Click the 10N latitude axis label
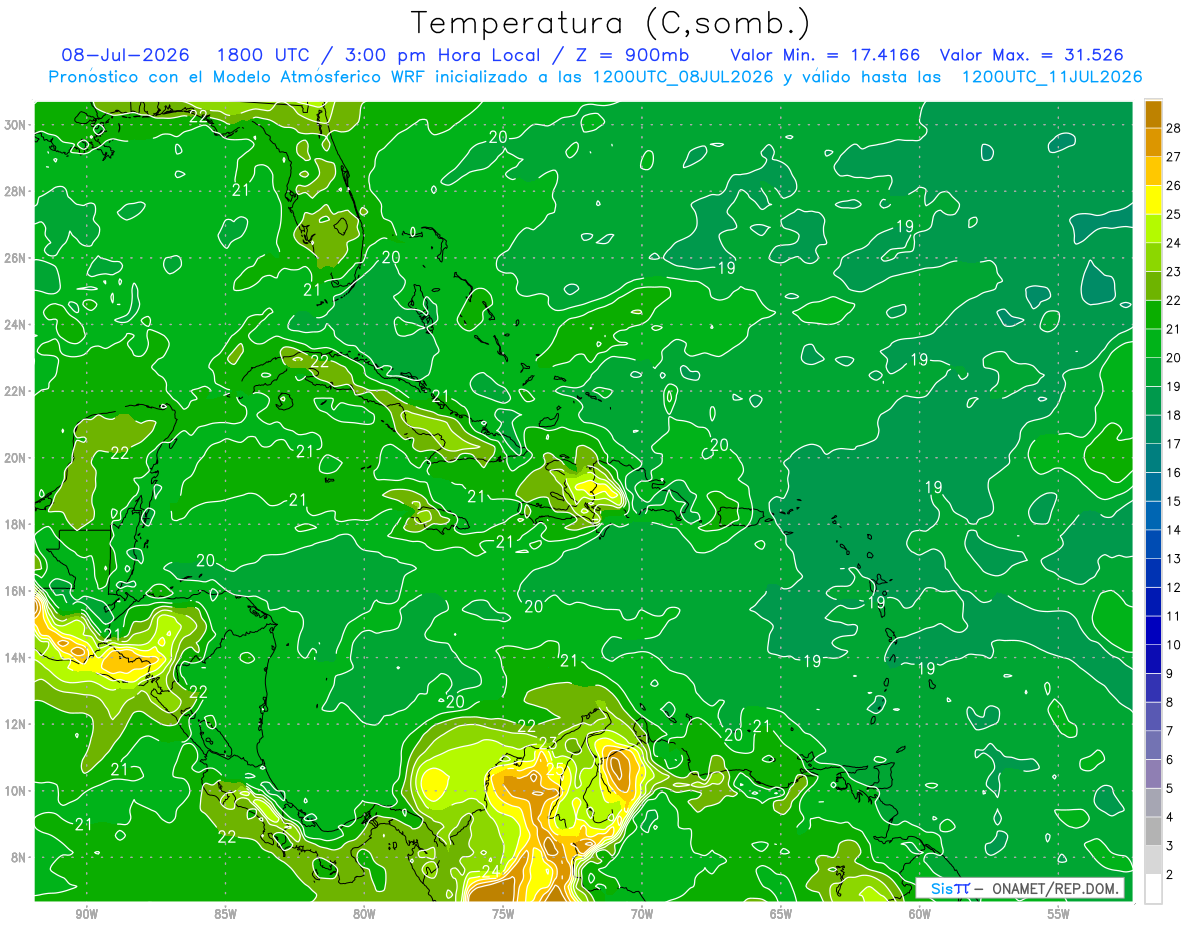The height and width of the screenshot is (927, 1200). point(16,791)
